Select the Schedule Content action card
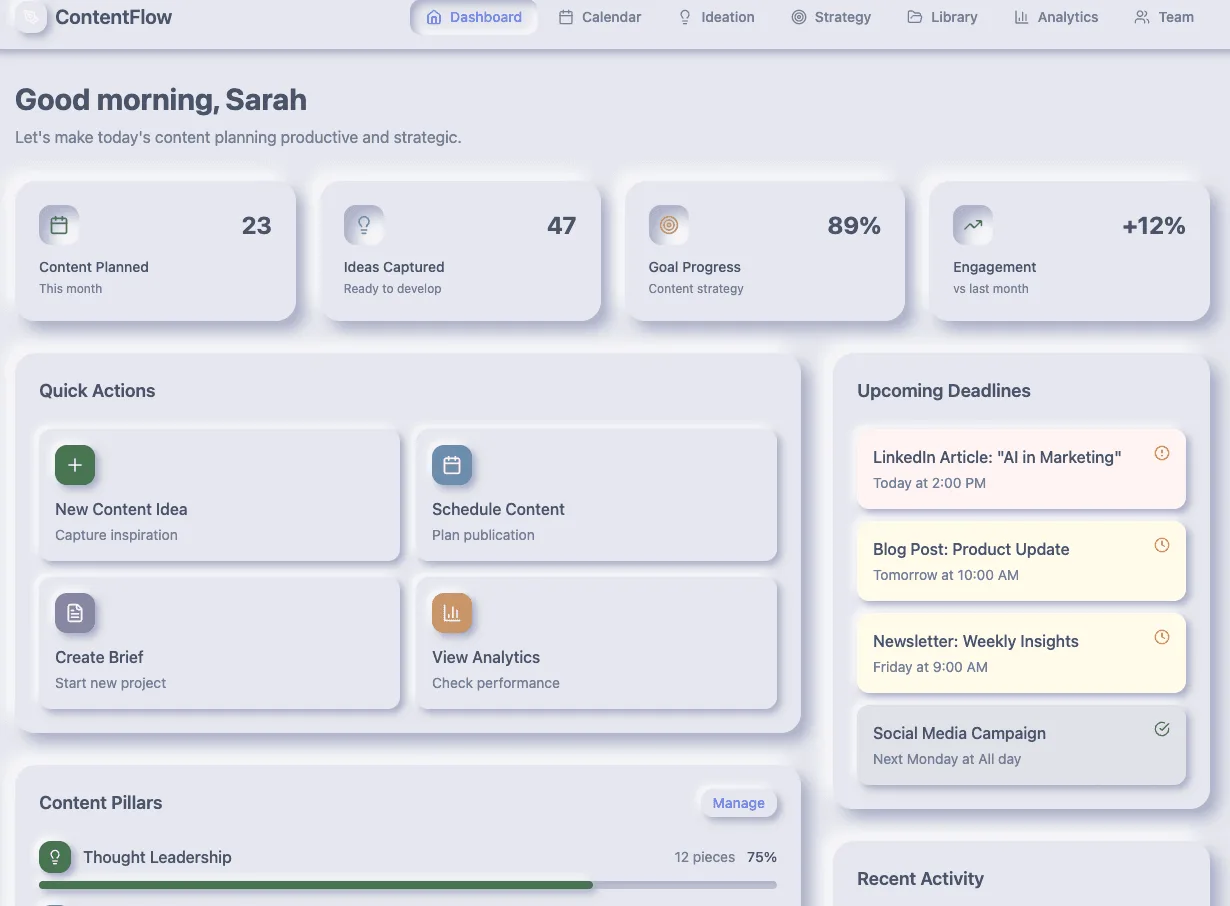This screenshot has width=1230, height=906. tap(596, 495)
